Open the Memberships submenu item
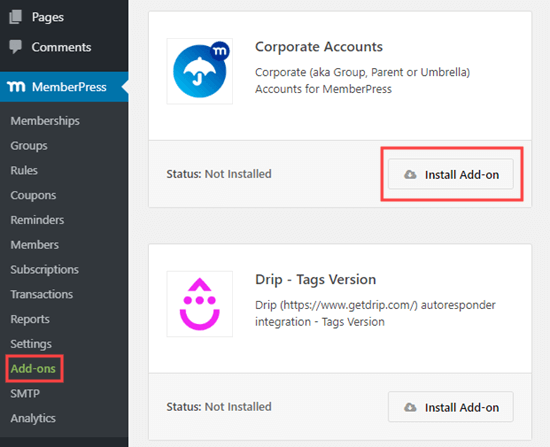This screenshot has width=550, height=447. pyautogui.click(x=45, y=121)
